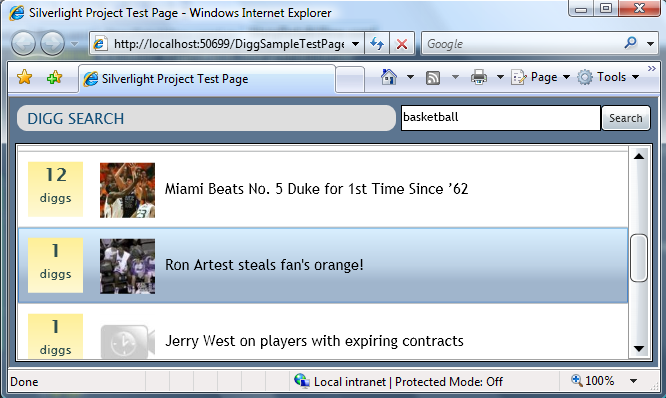Expand the print options dropdown arrow
The image size is (666, 398).
pos(500,77)
